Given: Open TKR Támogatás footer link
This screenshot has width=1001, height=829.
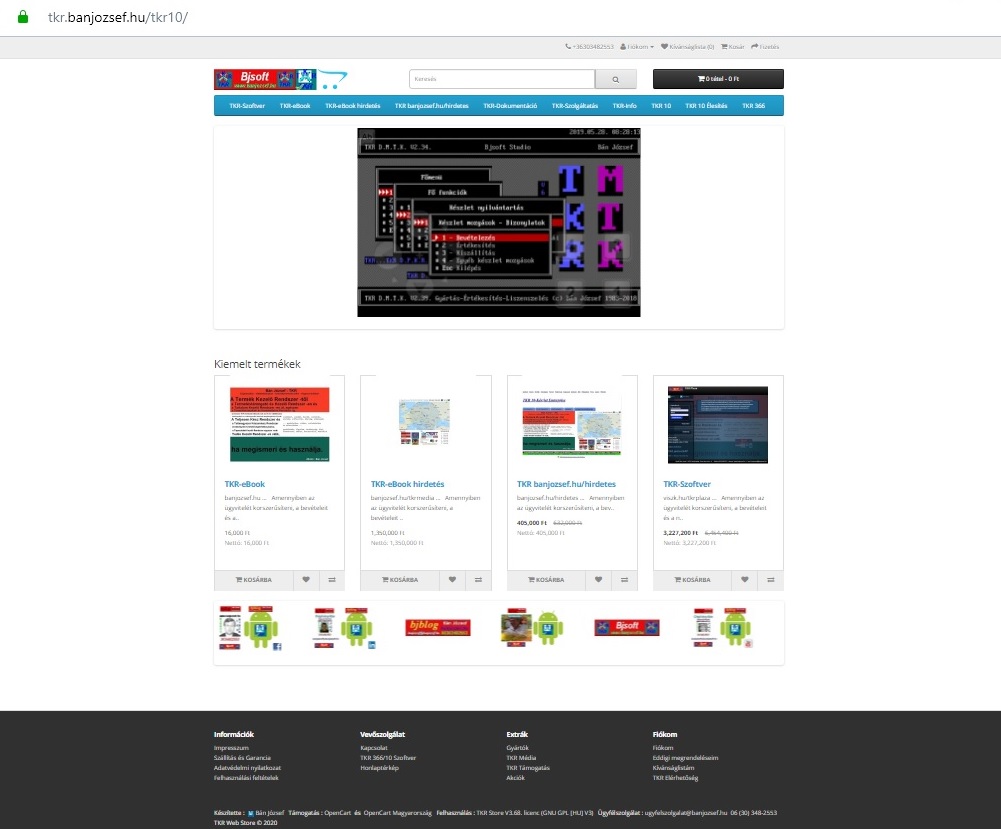Looking at the screenshot, I should coord(528,768).
